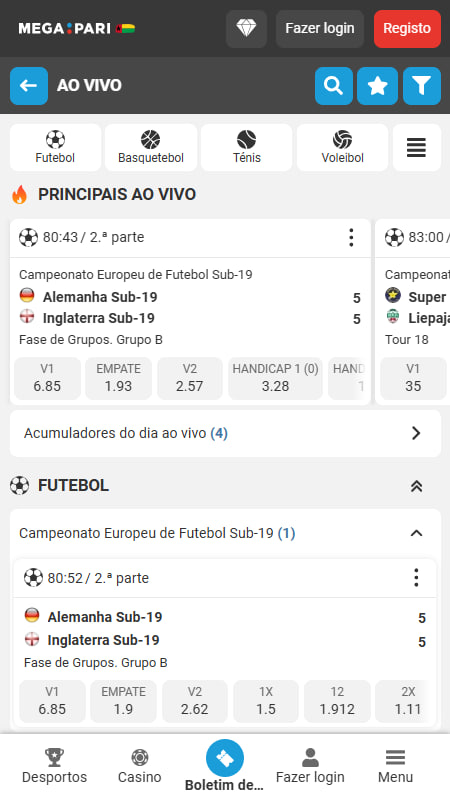Open favorites star icon
The height and width of the screenshot is (800, 450).
coord(378,86)
